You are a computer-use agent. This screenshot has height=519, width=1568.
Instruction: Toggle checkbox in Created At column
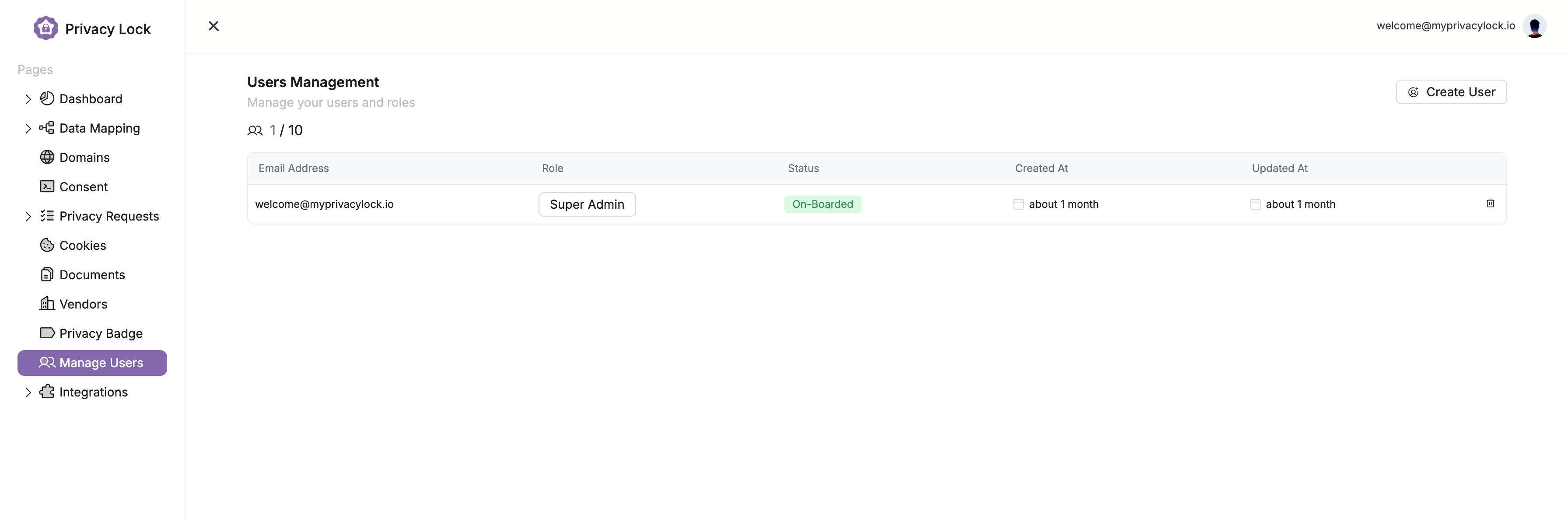point(1017,204)
